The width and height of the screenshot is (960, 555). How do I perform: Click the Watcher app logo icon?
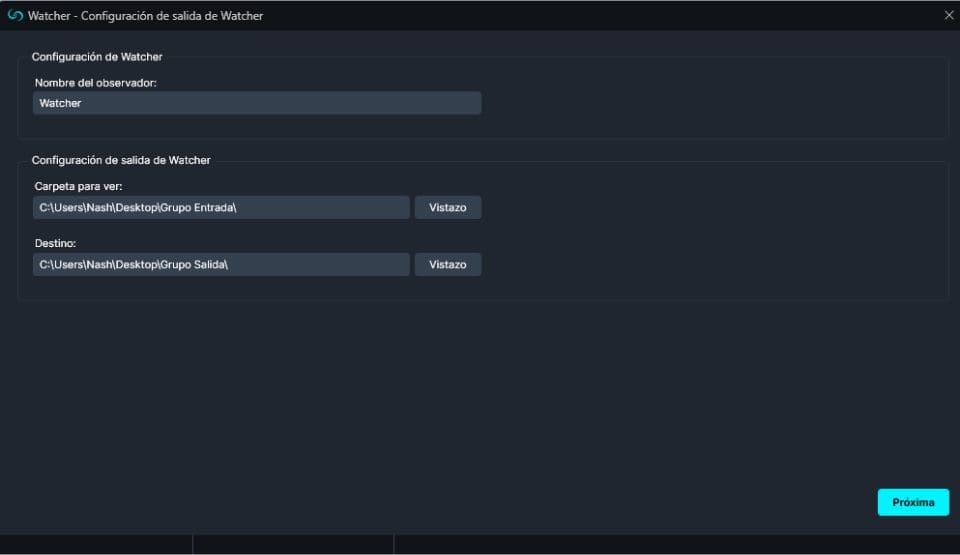15,15
